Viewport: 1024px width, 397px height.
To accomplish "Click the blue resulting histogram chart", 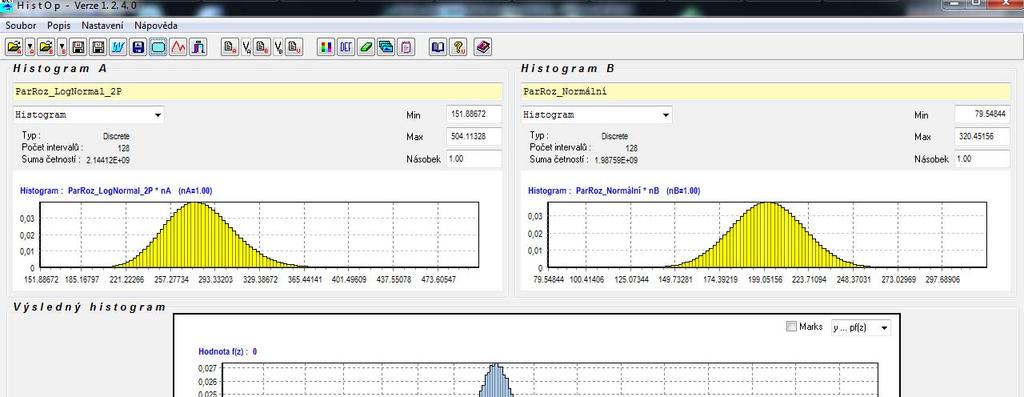I will [x=550, y=380].
